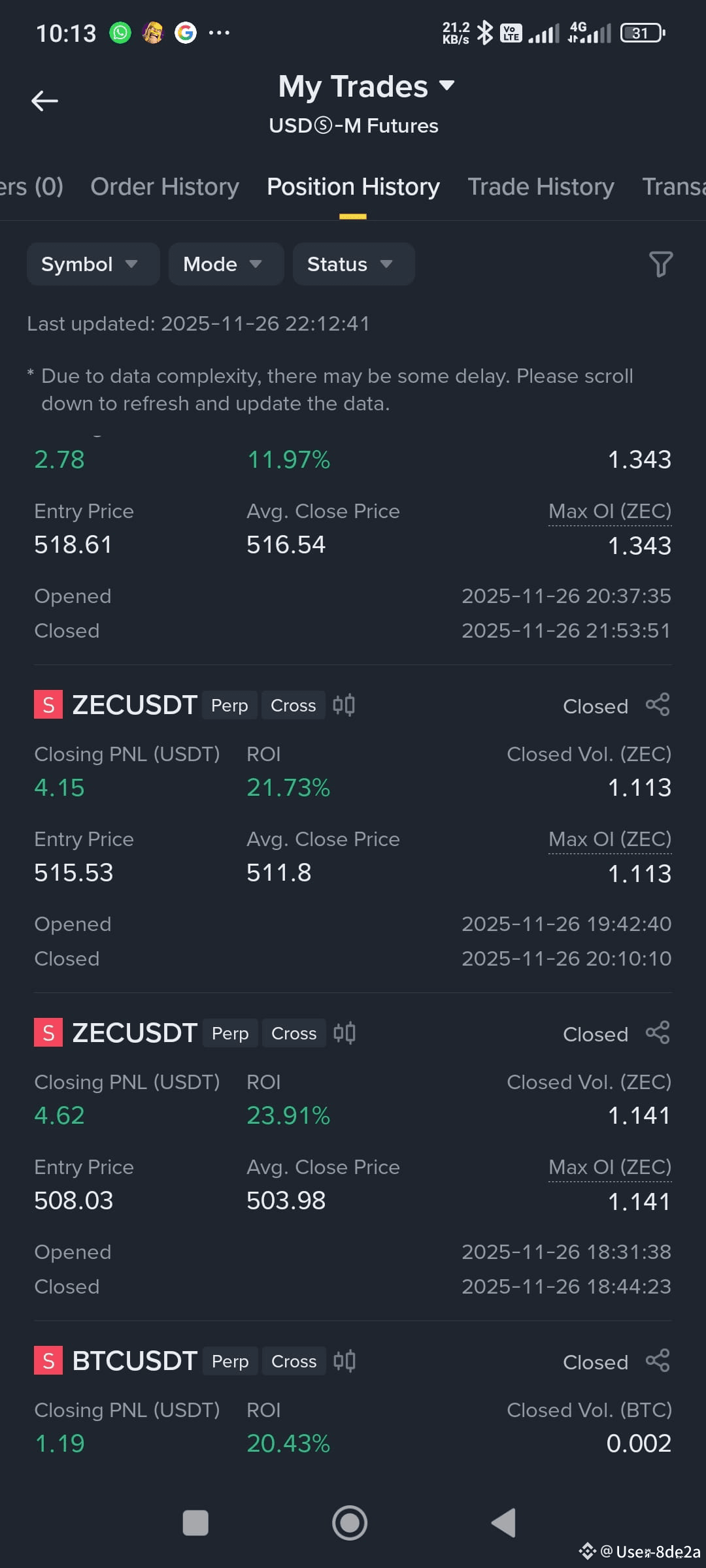706x1568 pixels.
Task: Tap the back arrow icon
Action: pyautogui.click(x=44, y=101)
